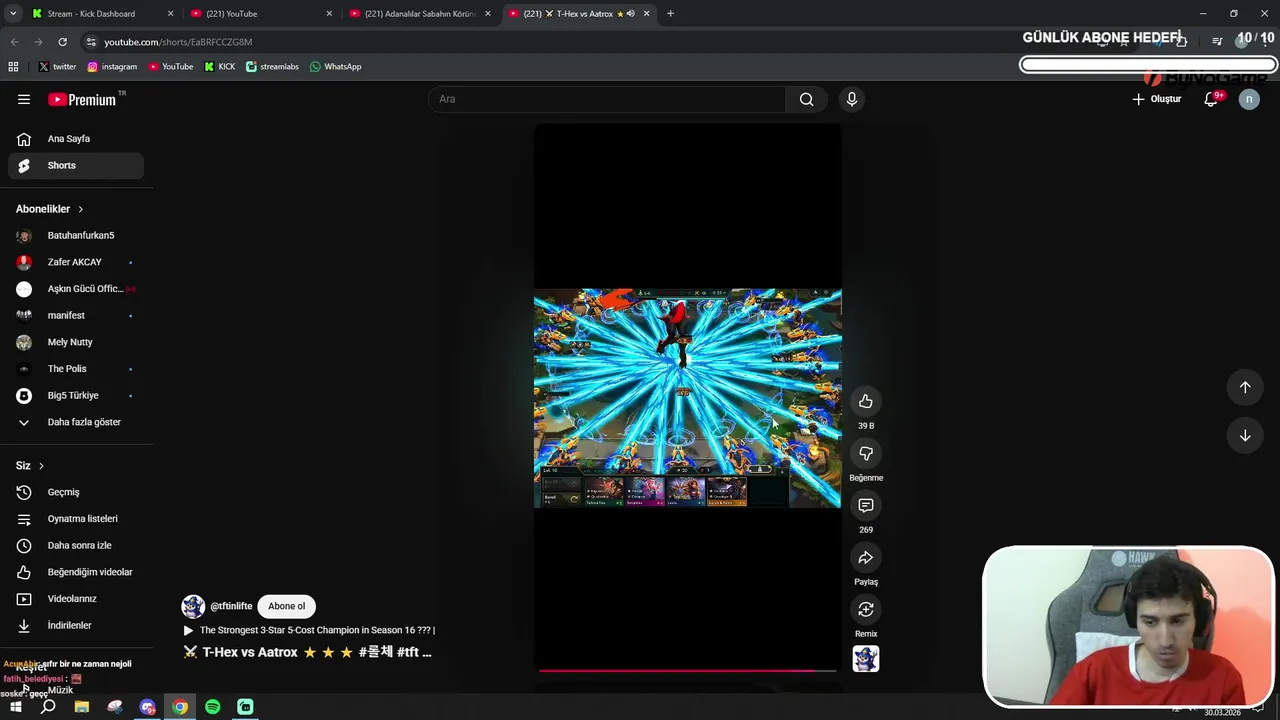Start voice search with the microphone

coord(852,99)
